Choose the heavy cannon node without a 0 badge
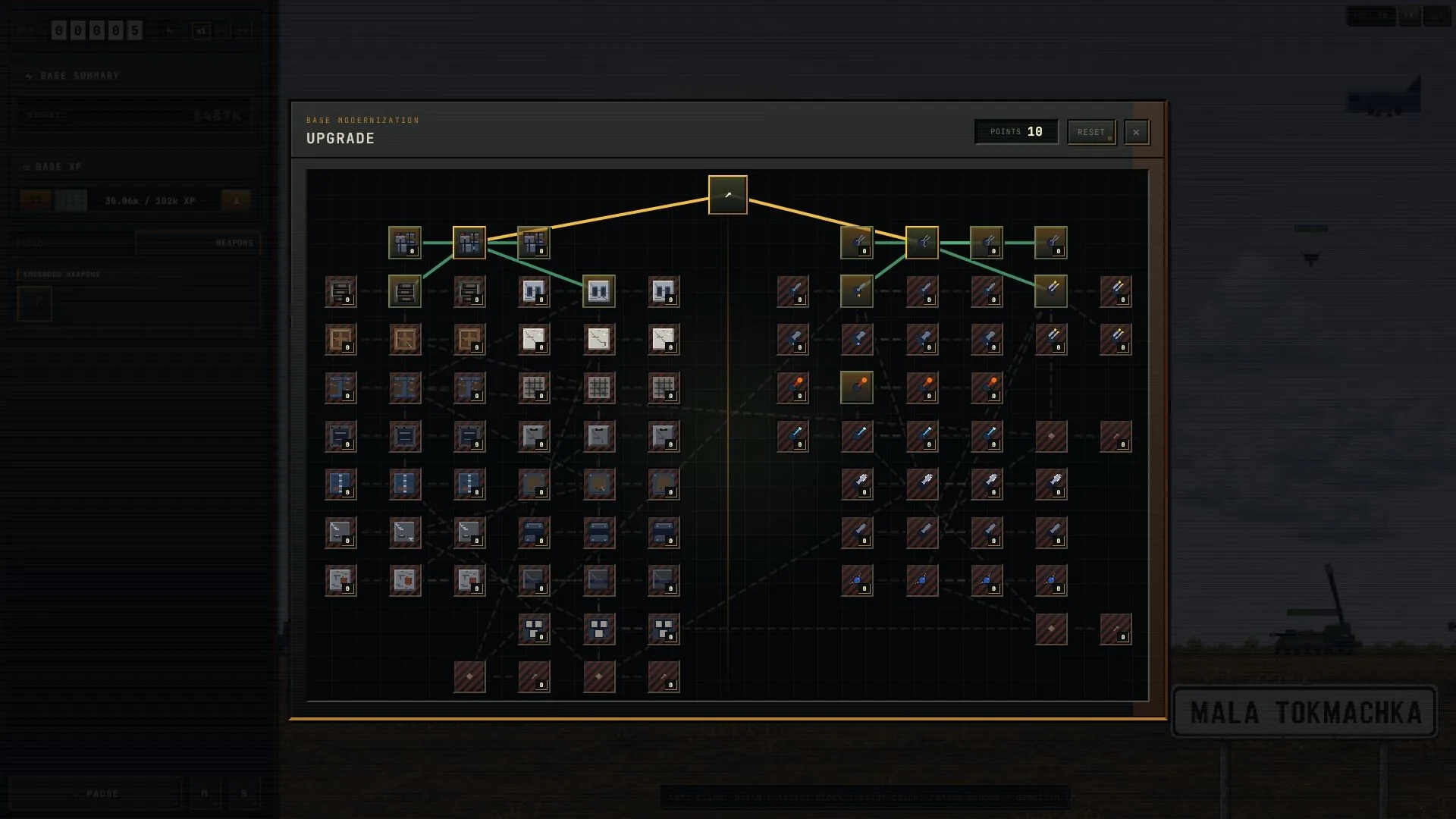This screenshot has height=819, width=1456. click(857, 340)
